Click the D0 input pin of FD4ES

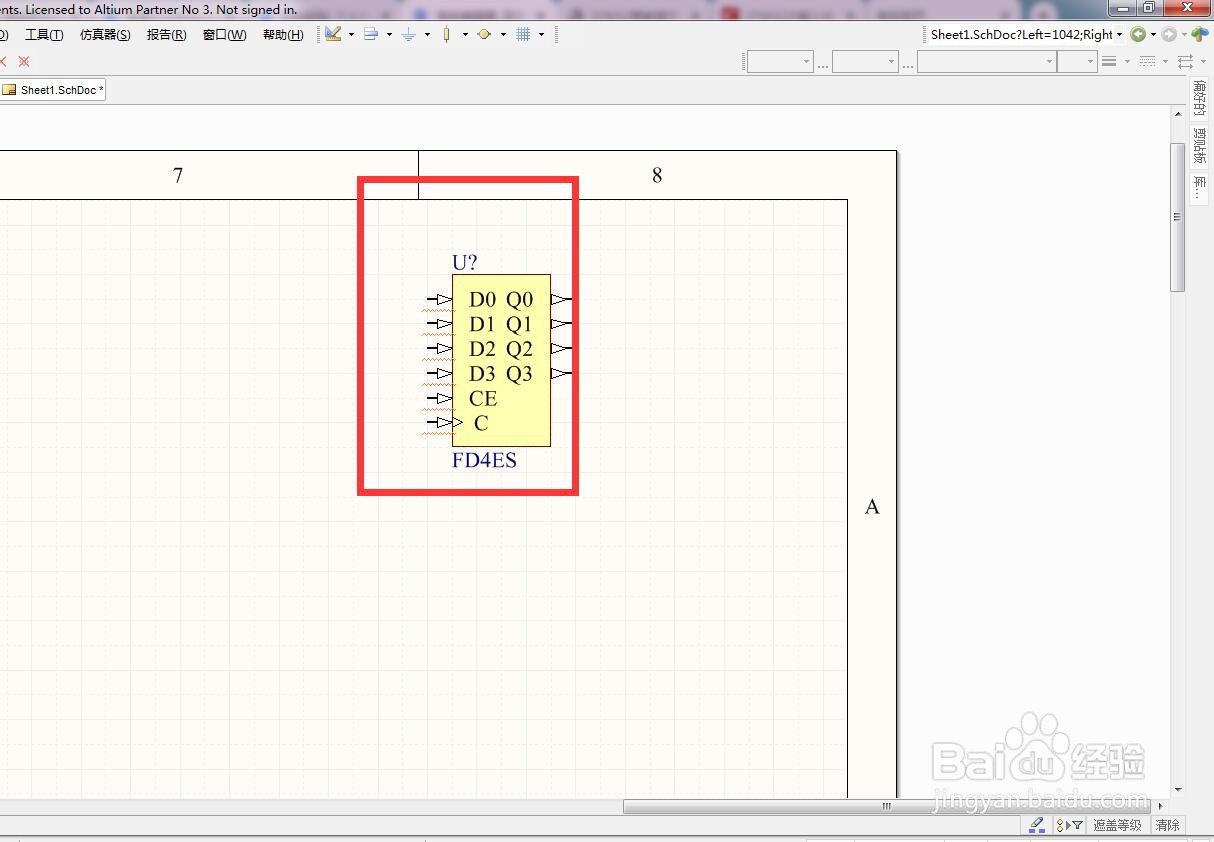tap(439, 299)
